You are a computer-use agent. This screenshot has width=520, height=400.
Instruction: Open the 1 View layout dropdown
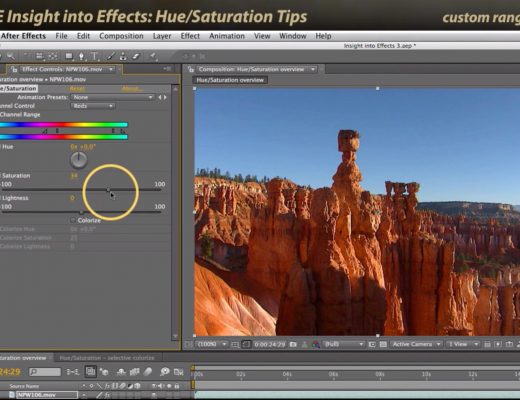click(x=463, y=344)
